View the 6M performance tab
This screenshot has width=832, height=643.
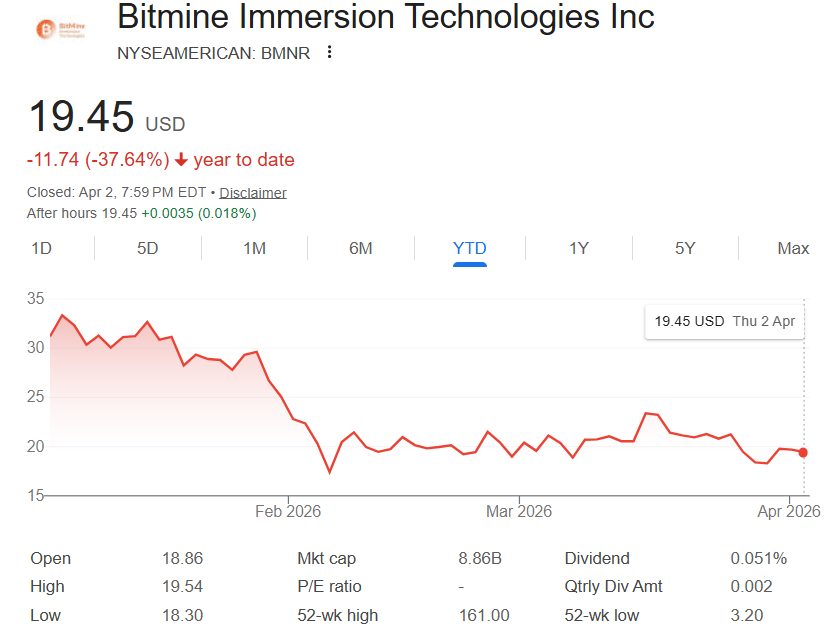361,248
